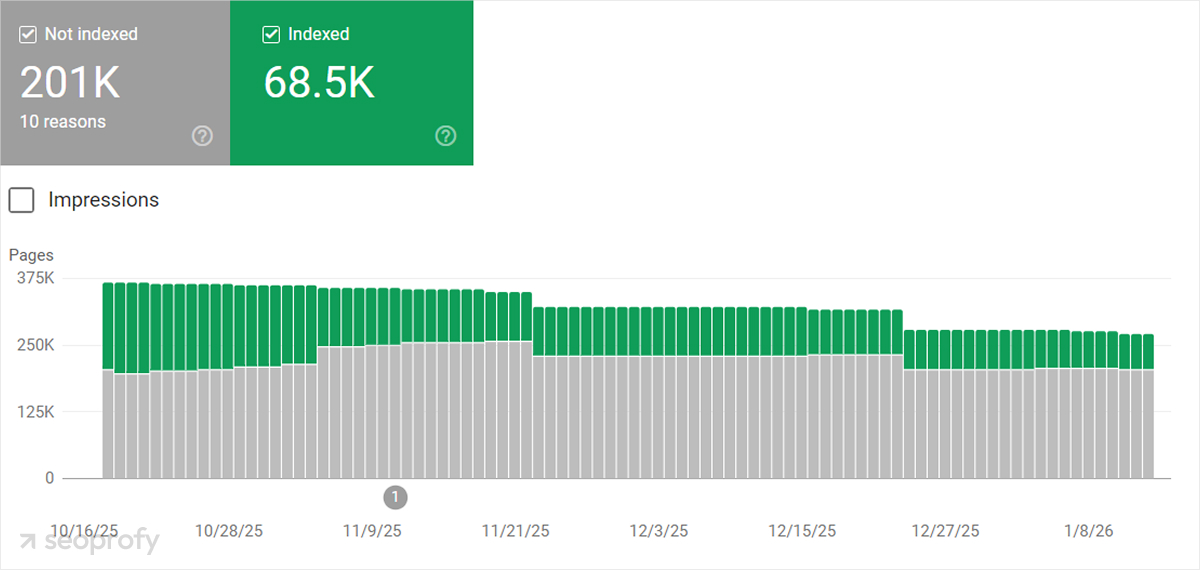Image resolution: width=1200 pixels, height=570 pixels.
Task: Click the 11/21/25 date axis label
Action: click(x=514, y=530)
